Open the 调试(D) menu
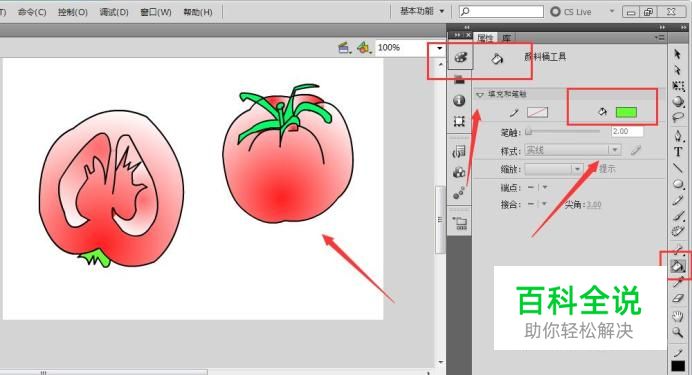Screen dimensions: 692x375 114,12
